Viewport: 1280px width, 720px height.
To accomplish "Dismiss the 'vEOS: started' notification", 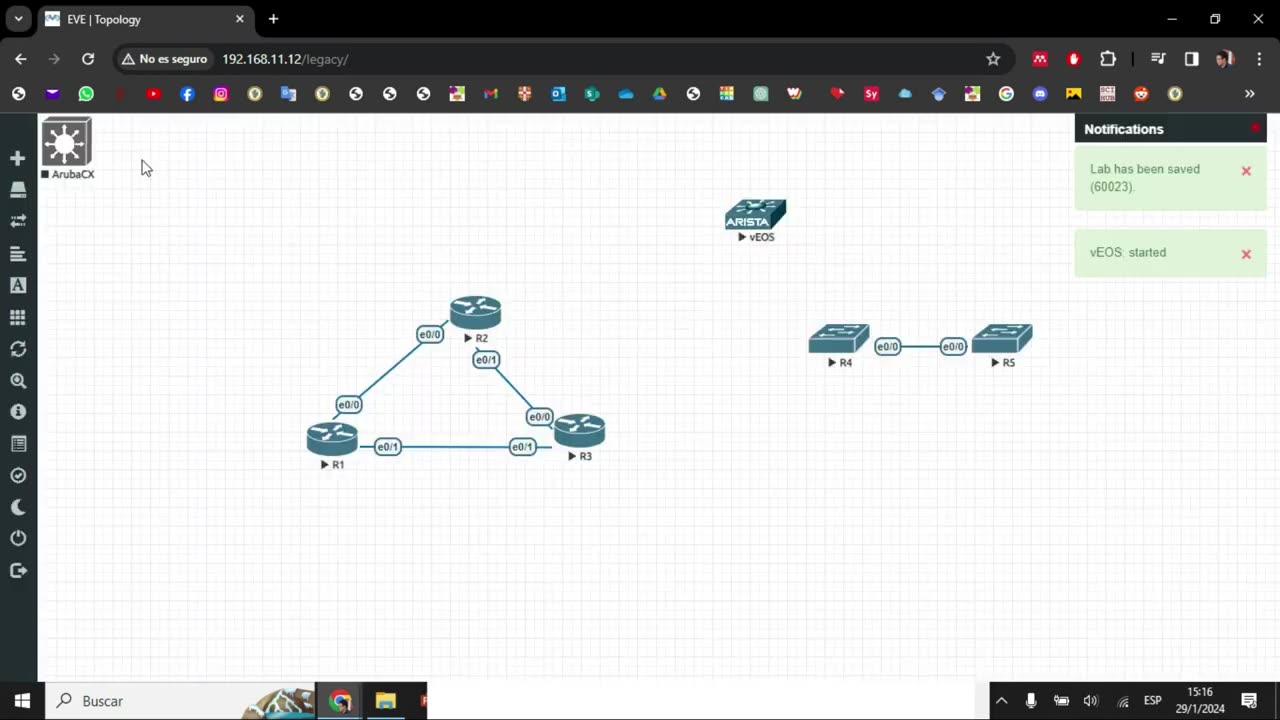I will pyautogui.click(x=1246, y=254).
